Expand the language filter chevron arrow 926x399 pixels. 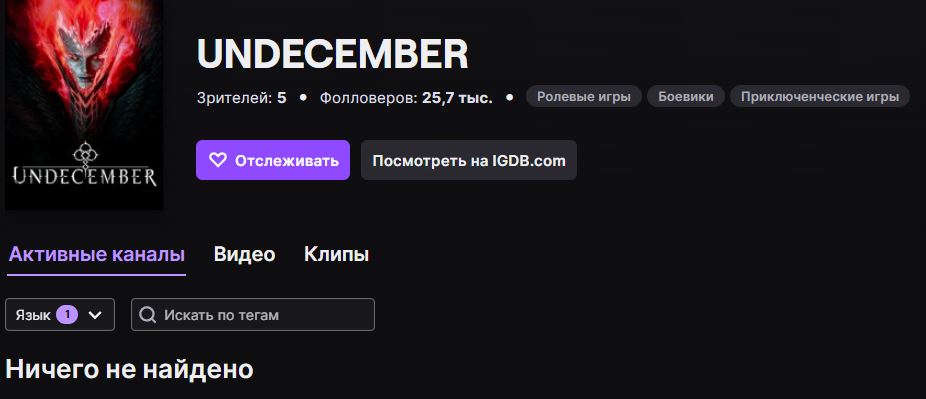tap(95, 315)
